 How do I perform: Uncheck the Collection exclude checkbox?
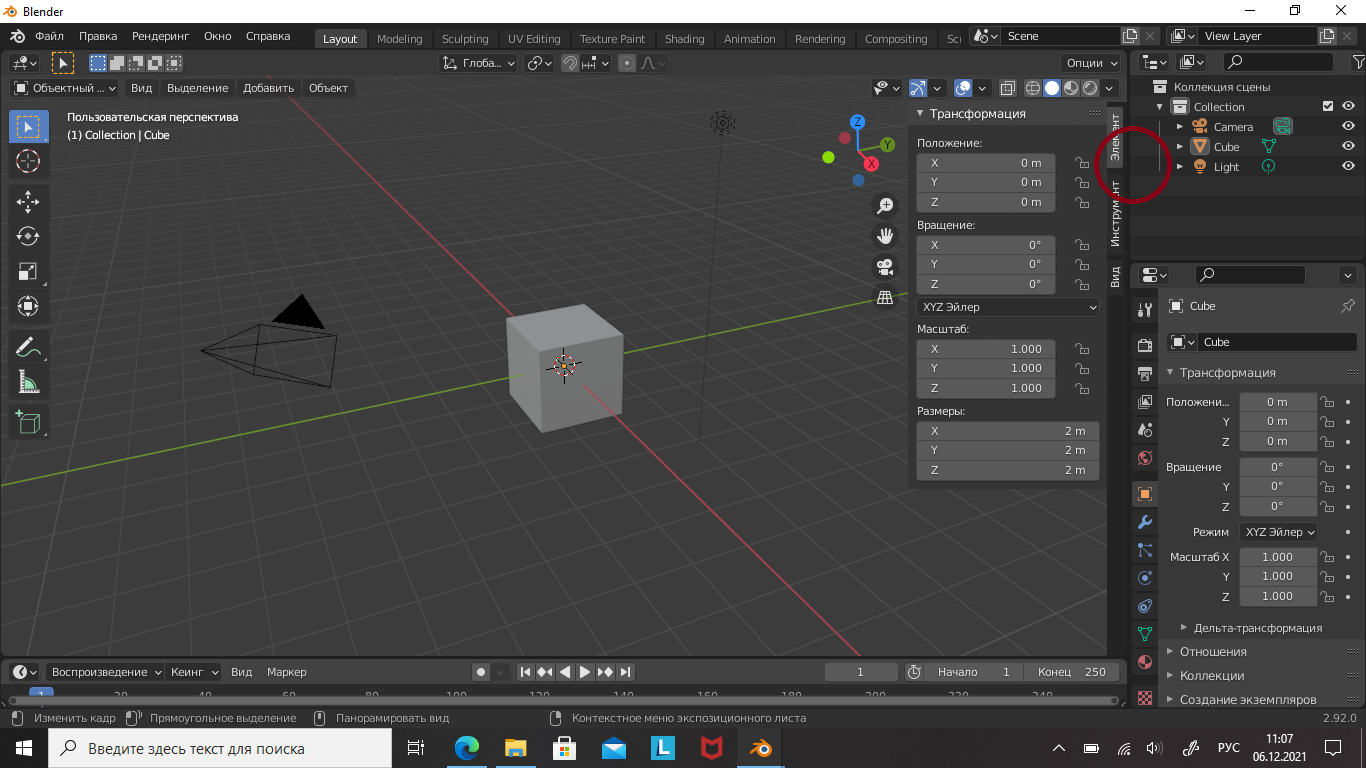[x=1328, y=106]
